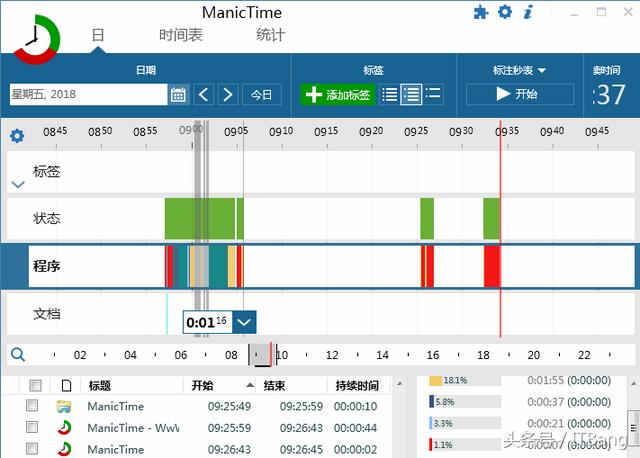Check the first ManicTime row checkbox
Image resolution: width=640 pixels, height=458 pixels.
(x=32, y=406)
